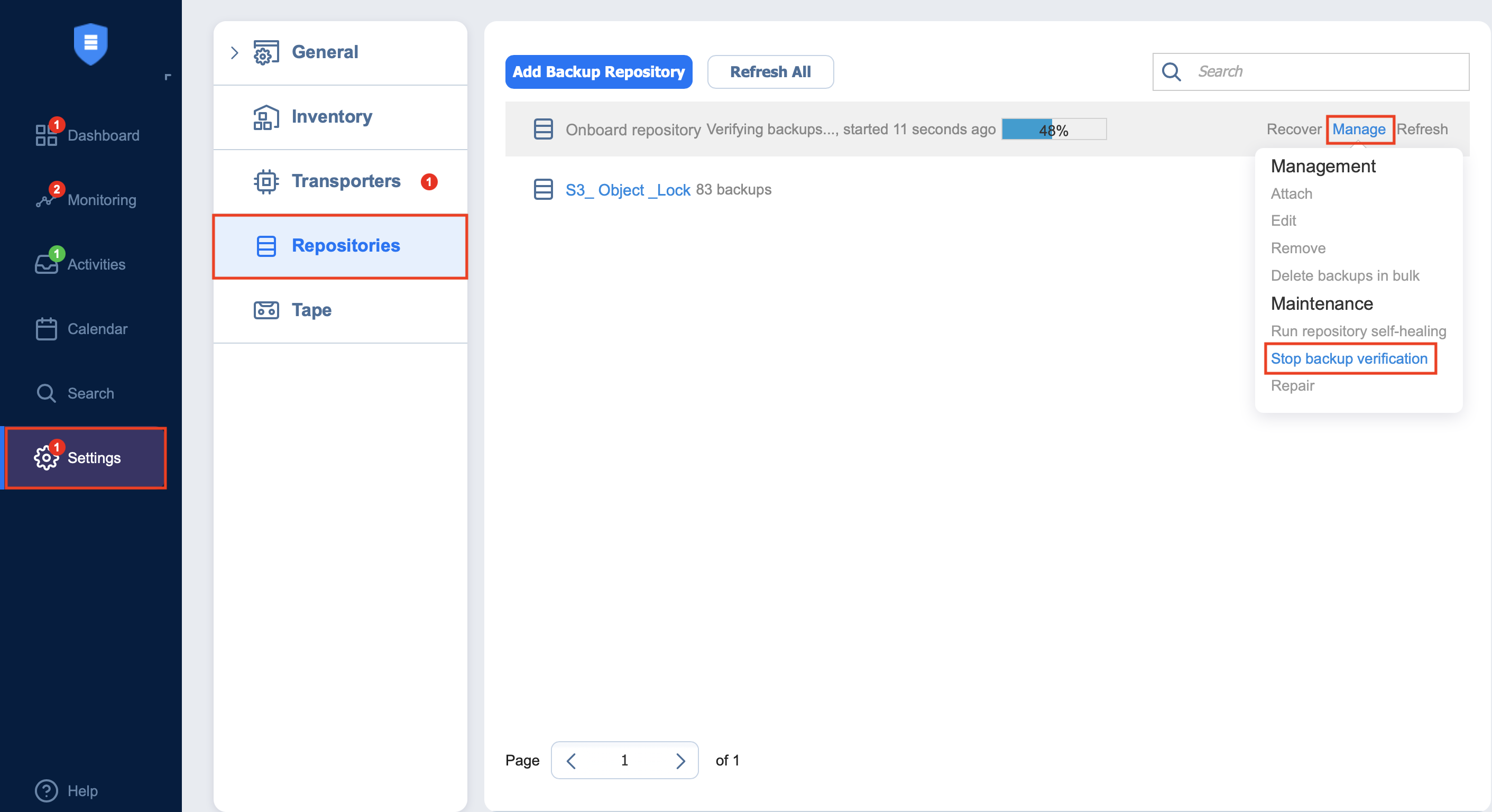
Task: Click the Onboard repository row icon
Action: 544,129
